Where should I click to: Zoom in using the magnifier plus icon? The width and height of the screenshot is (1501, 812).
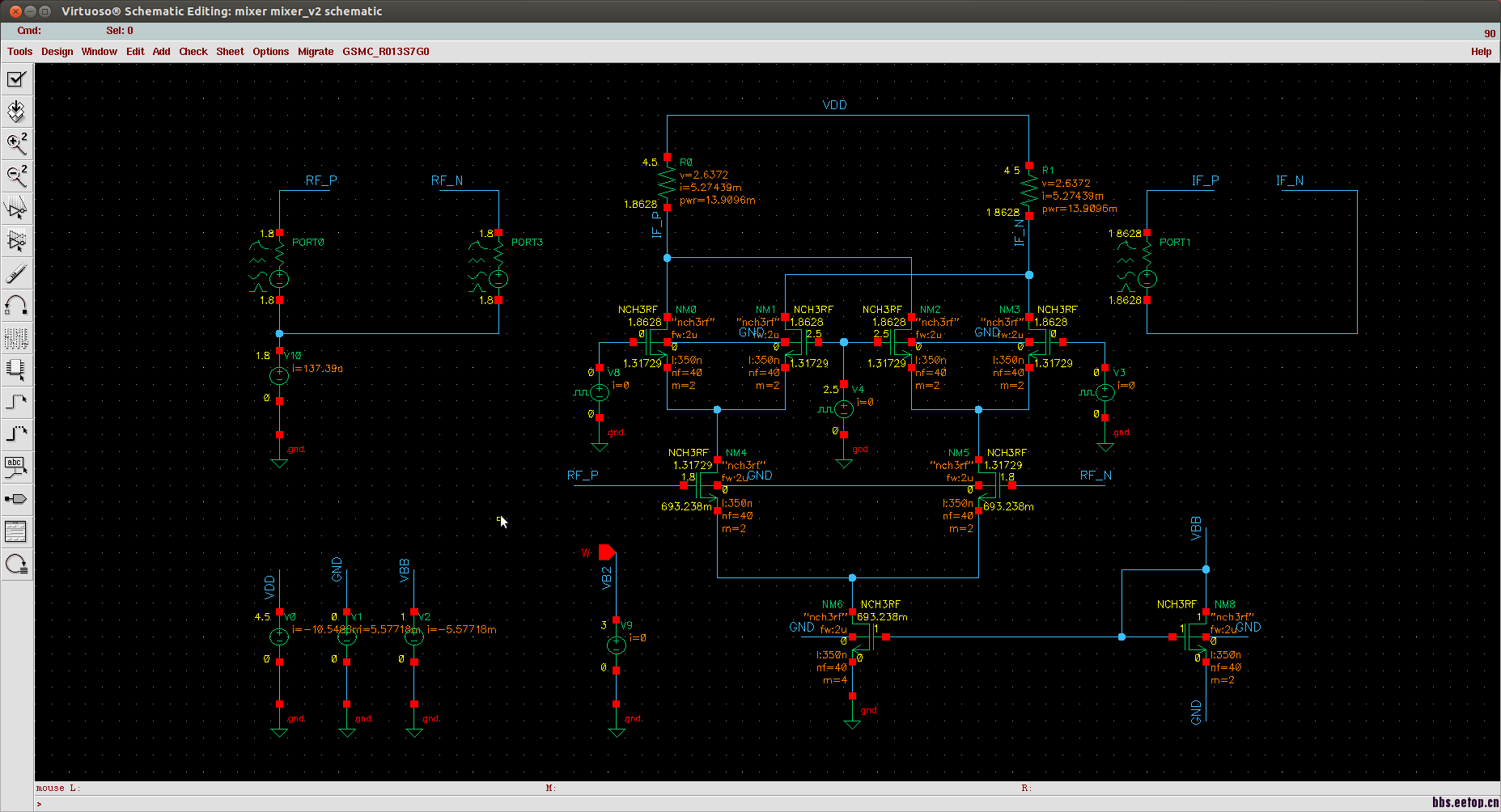pyautogui.click(x=16, y=143)
